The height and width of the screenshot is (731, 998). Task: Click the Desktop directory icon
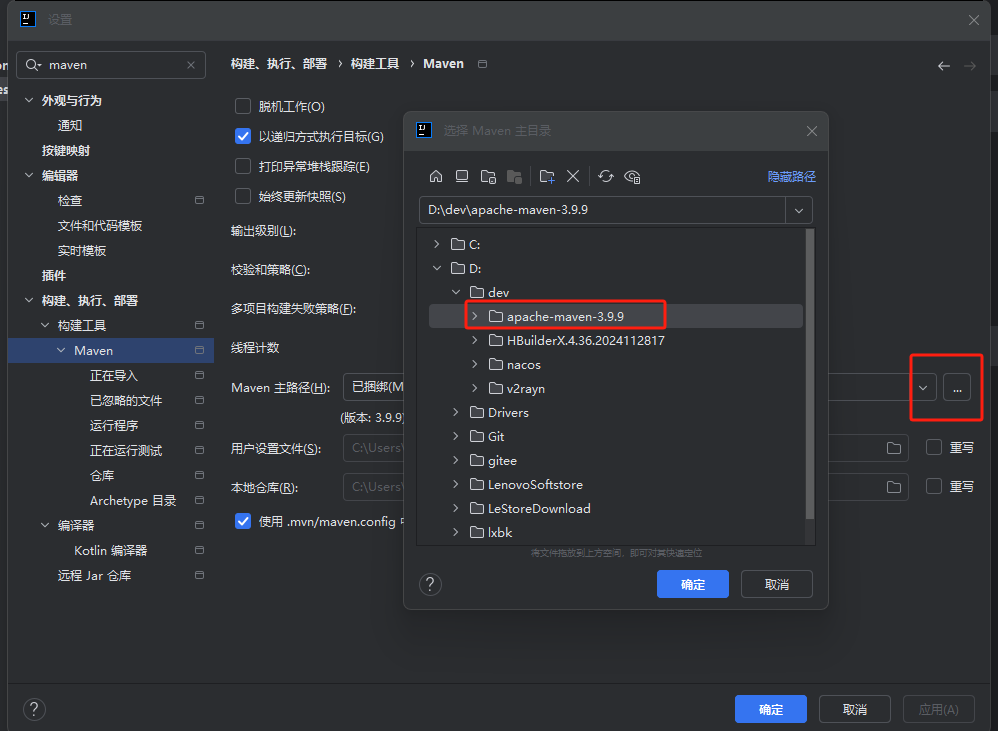tap(462, 176)
